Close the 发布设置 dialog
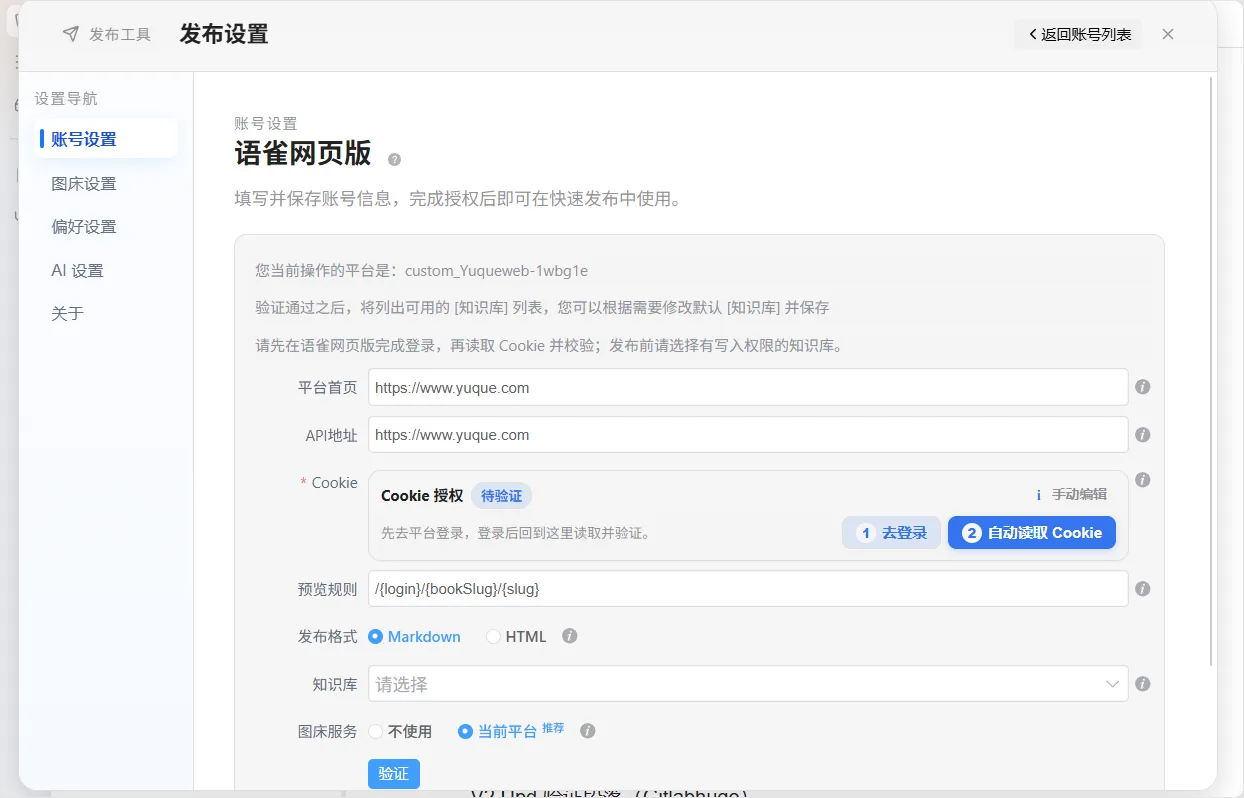The width and height of the screenshot is (1244, 798). (1168, 34)
